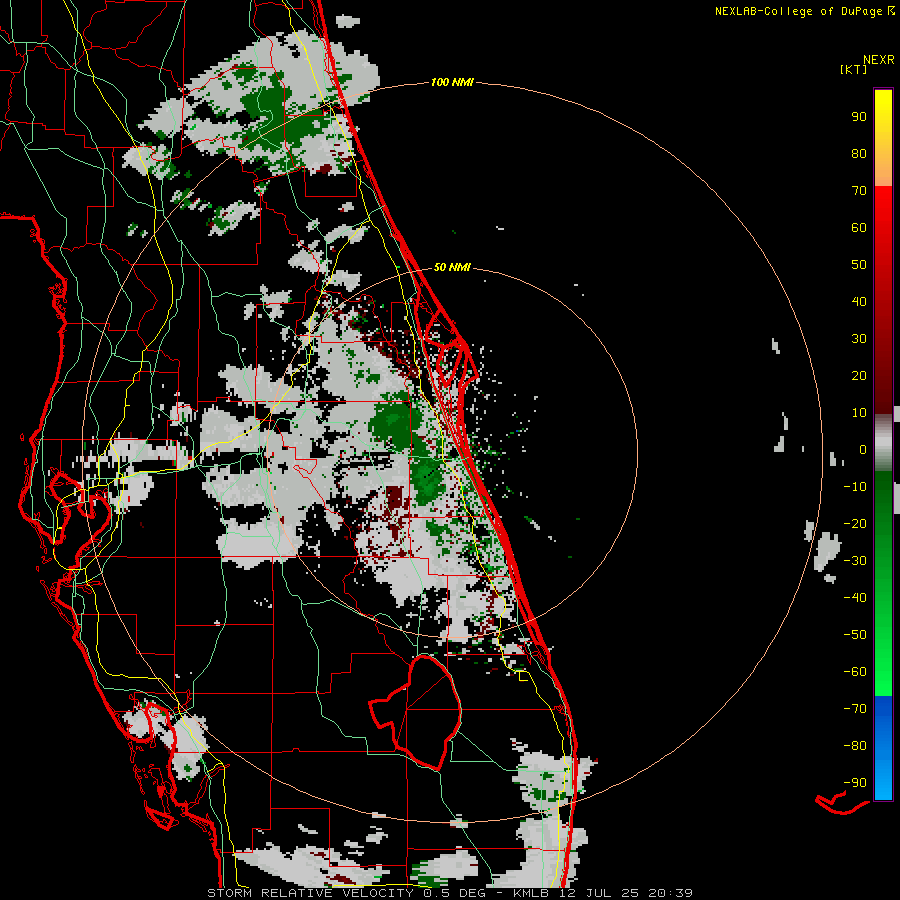Click the [KT] units label
Screen dimensions: 900x900
tap(854, 69)
